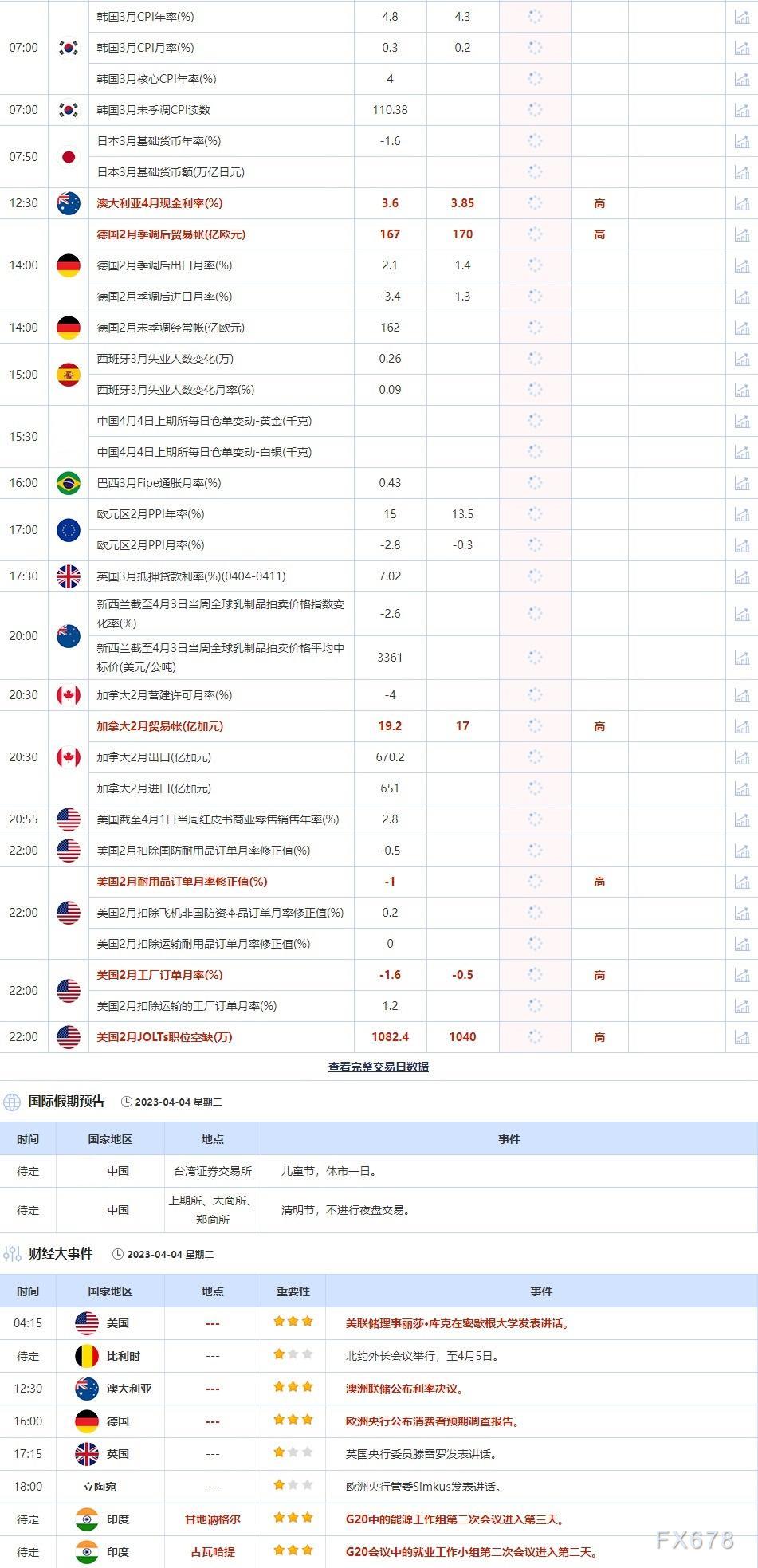Screen dimensions: 758x1568
Task: Open chart icon for 西班牙3月失业人数变化(万) row
Action: [741, 359]
